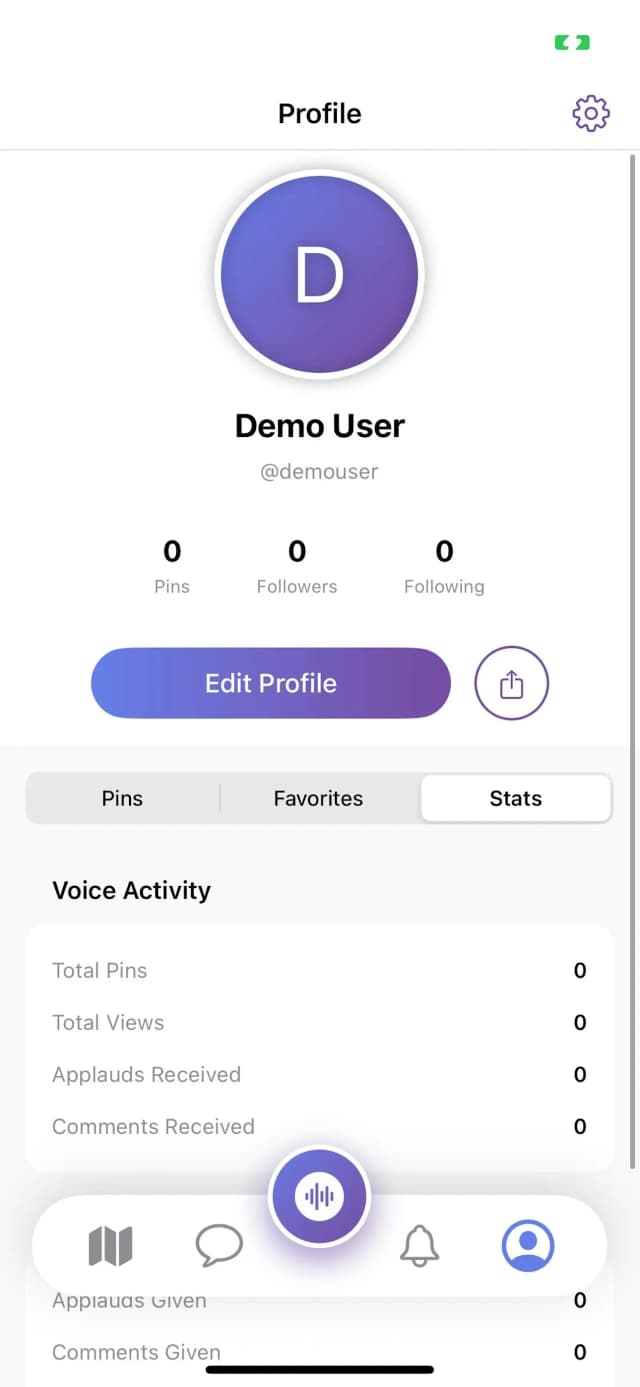The height and width of the screenshot is (1387, 640).
Task: Open the Following count
Action: click(x=444, y=565)
